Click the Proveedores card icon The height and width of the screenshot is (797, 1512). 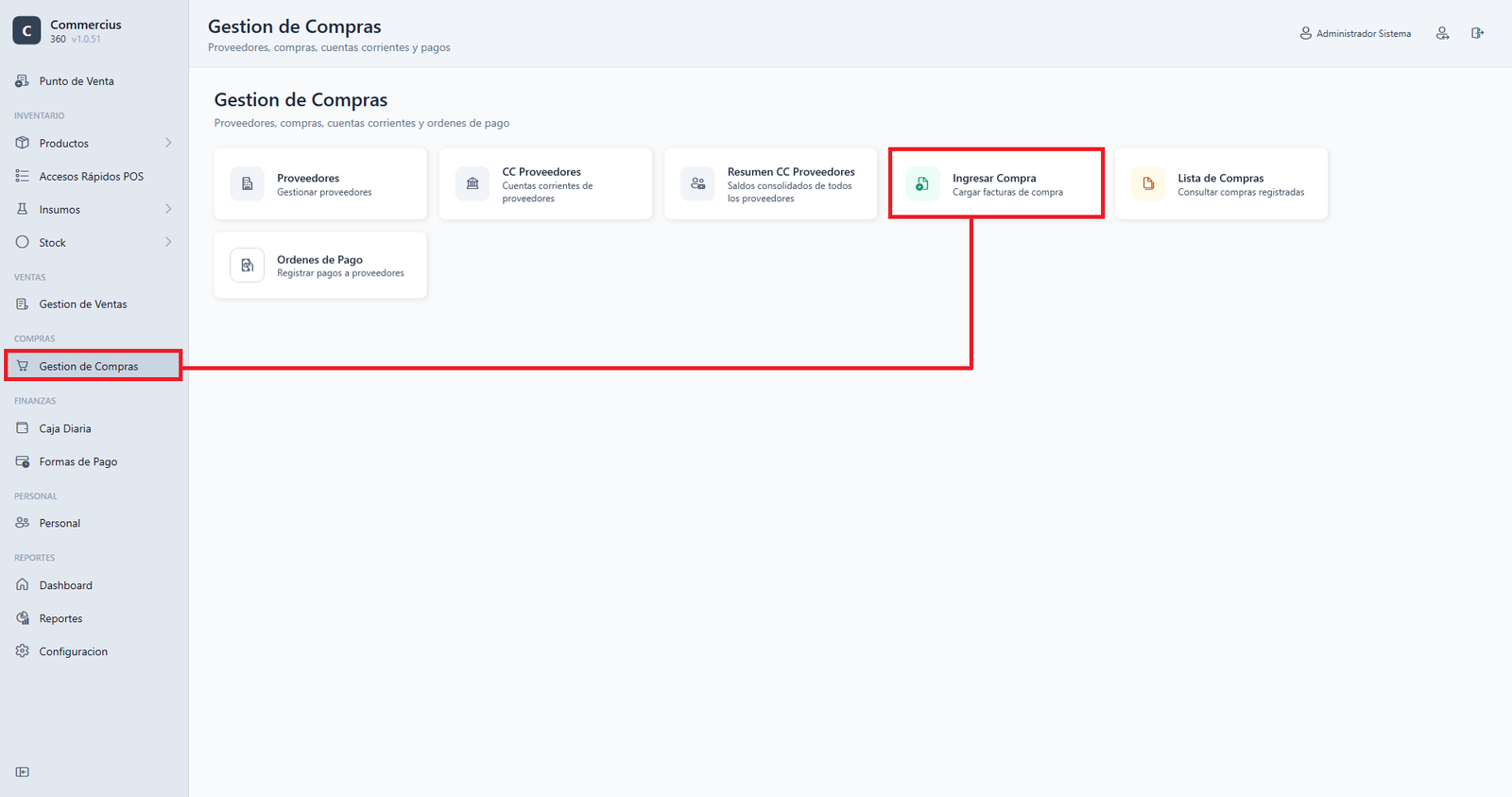[248, 184]
